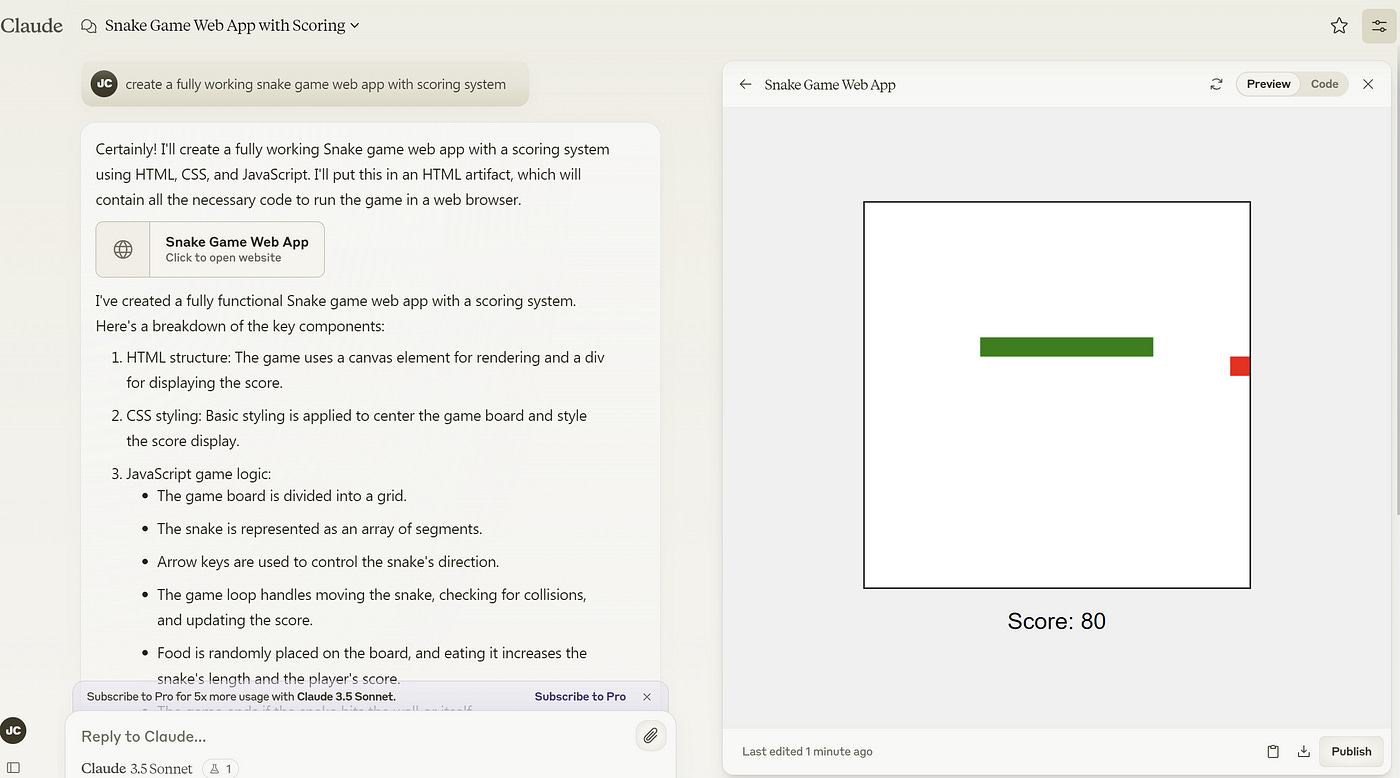Image resolution: width=1400 pixels, height=778 pixels.
Task: Click the Food is randomly placed bullet
Action: (372, 666)
